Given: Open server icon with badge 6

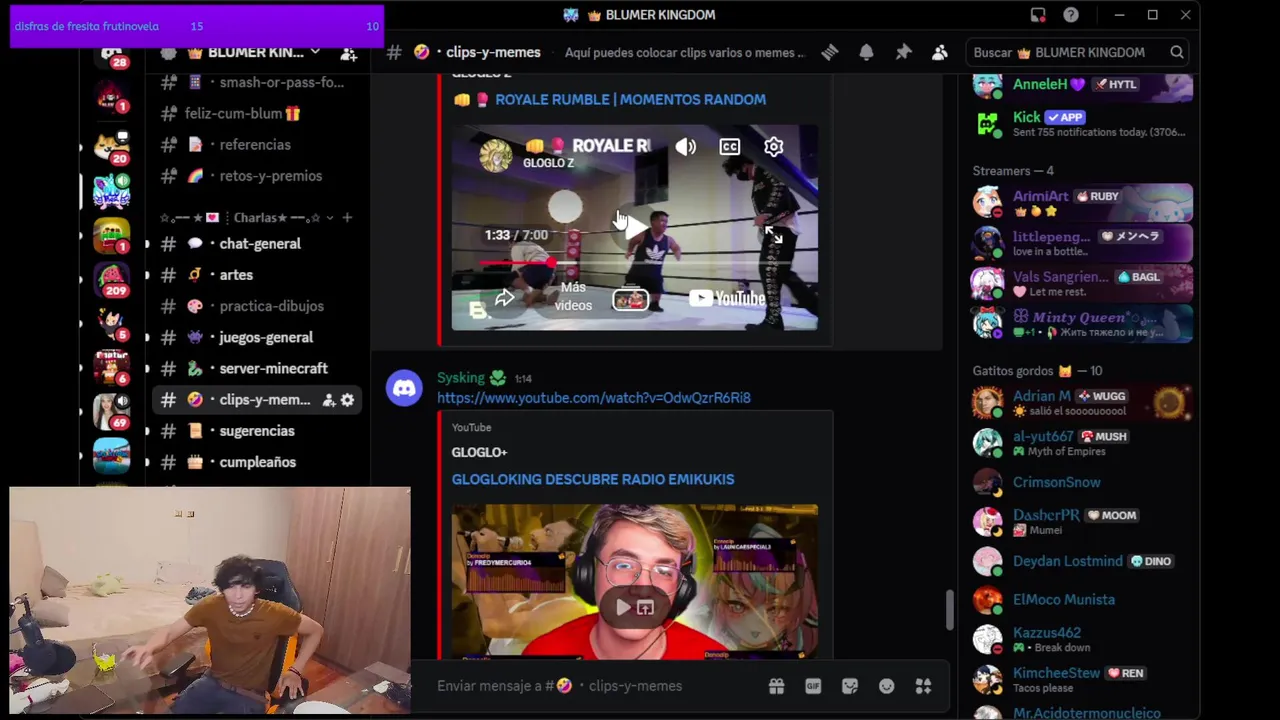Looking at the screenshot, I should pyautogui.click(x=111, y=366).
